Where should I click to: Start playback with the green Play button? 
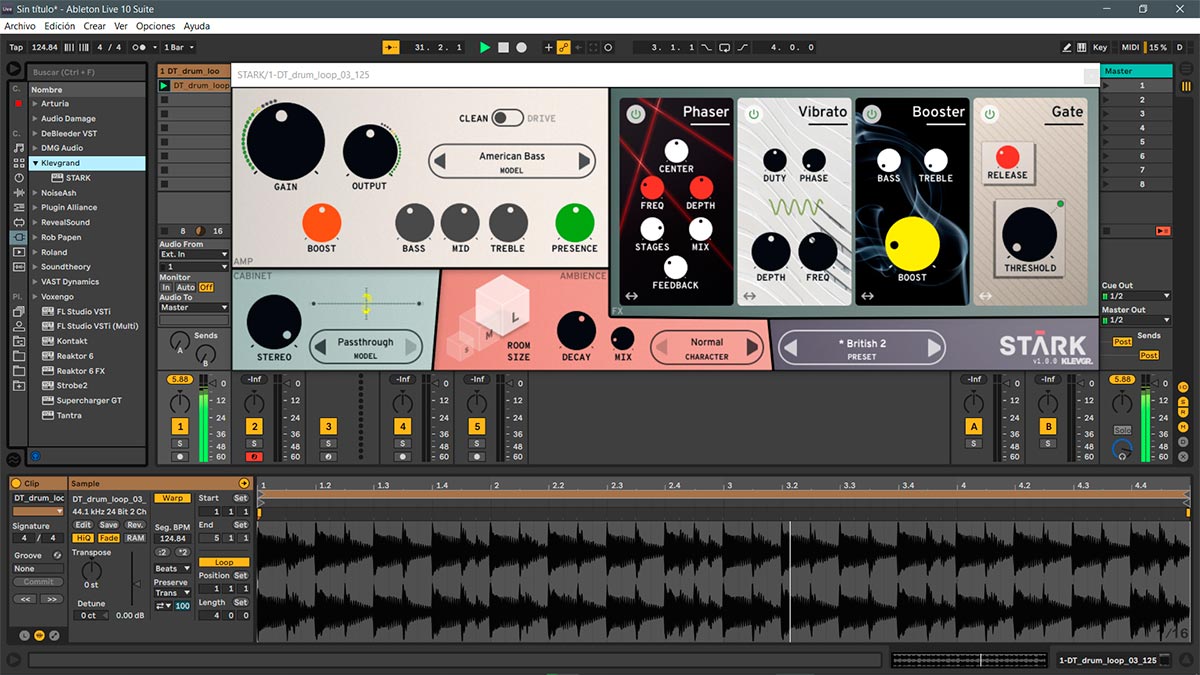(x=485, y=47)
